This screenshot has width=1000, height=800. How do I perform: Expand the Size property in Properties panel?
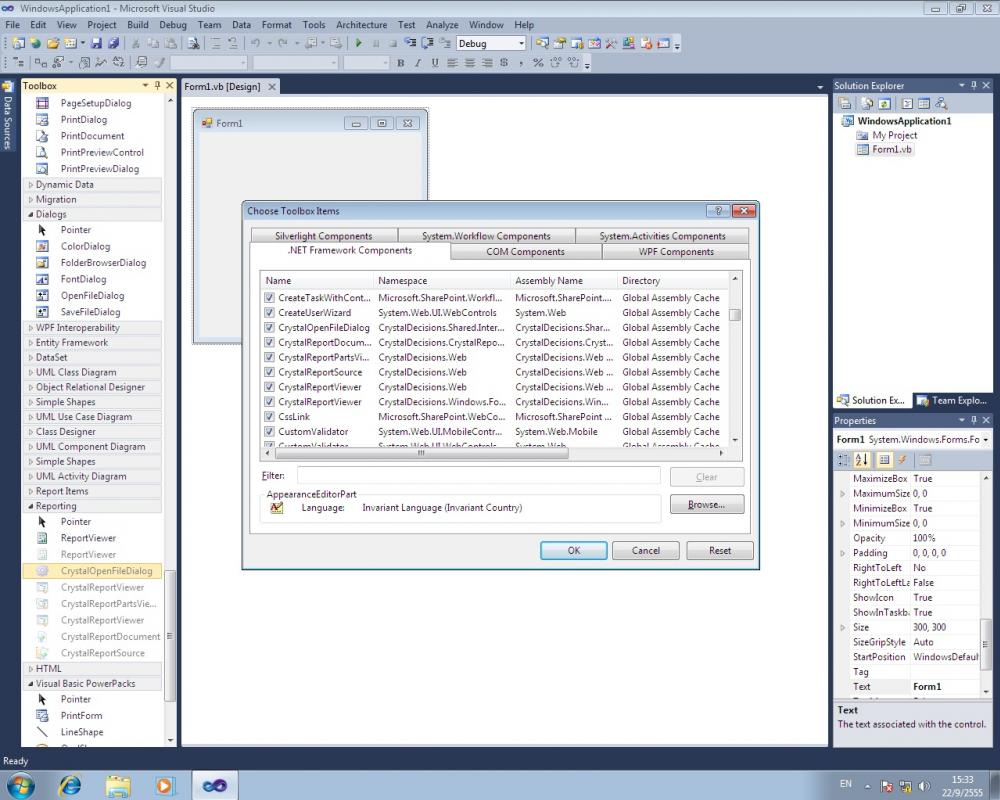click(842, 627)
